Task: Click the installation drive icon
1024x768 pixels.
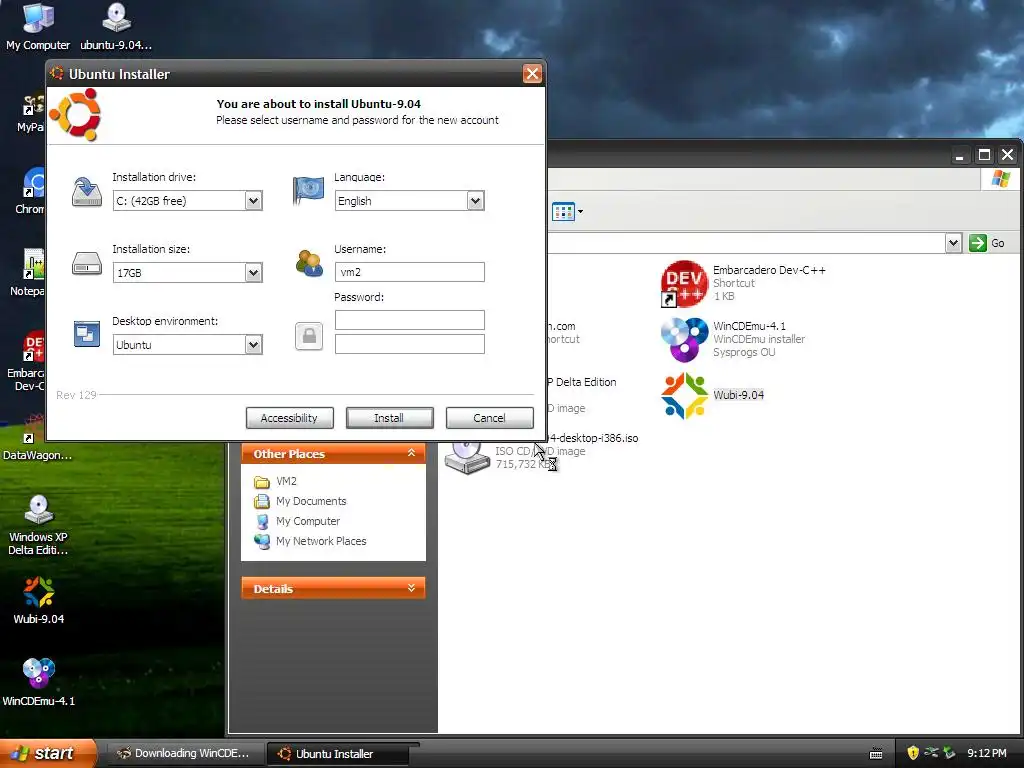Action: click(x=86, y=192)
